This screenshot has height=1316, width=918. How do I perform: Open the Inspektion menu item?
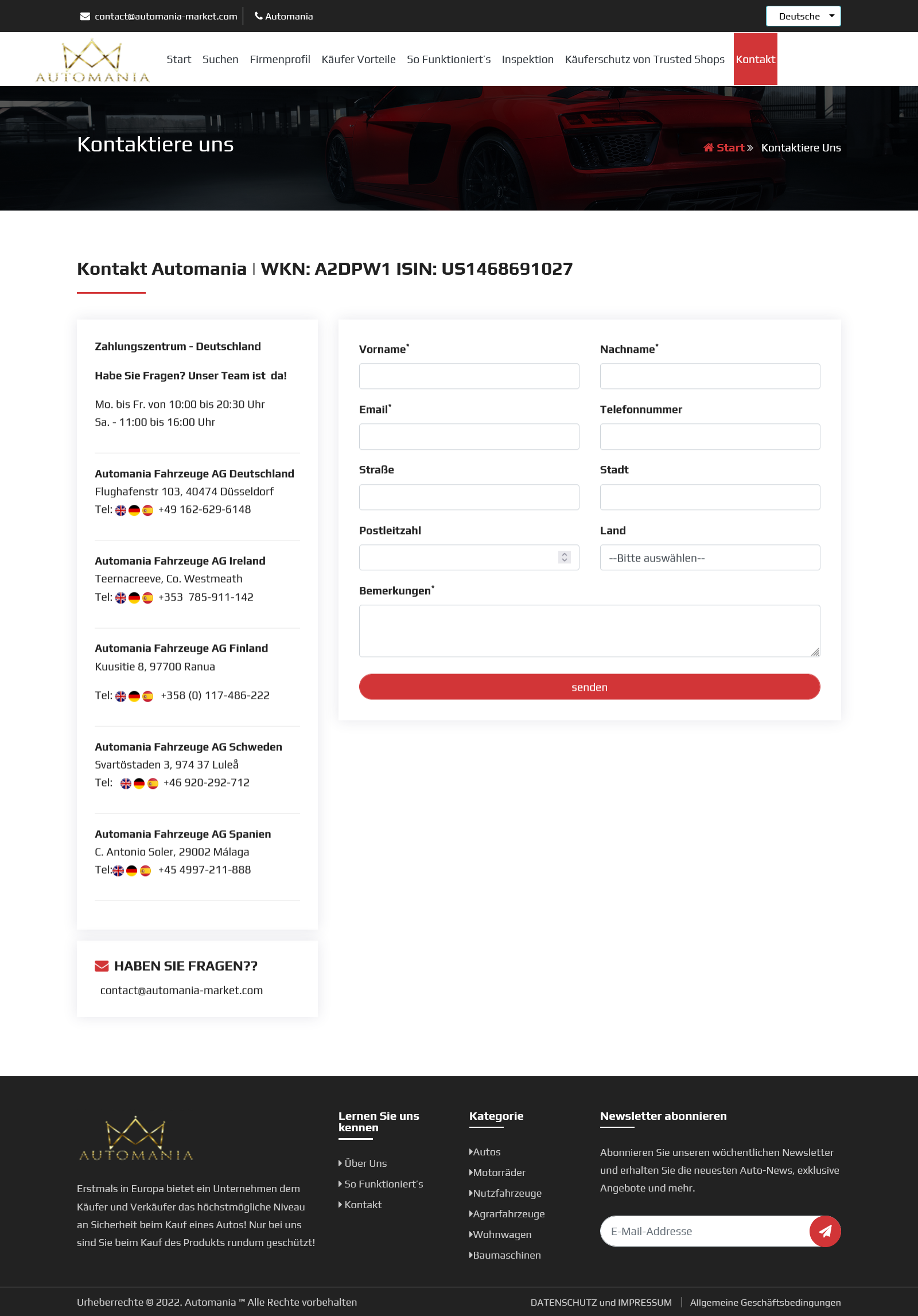click(528, 59)
